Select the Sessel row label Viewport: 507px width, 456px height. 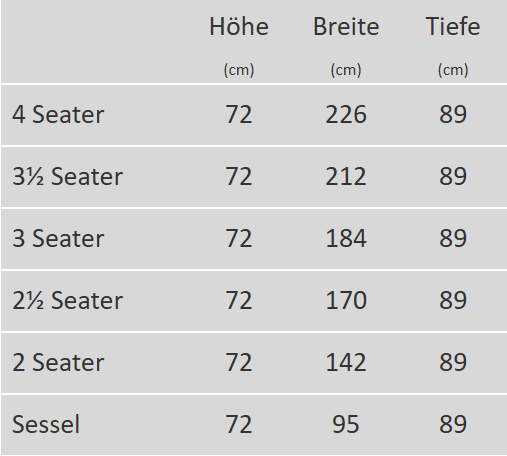[46, 424]
